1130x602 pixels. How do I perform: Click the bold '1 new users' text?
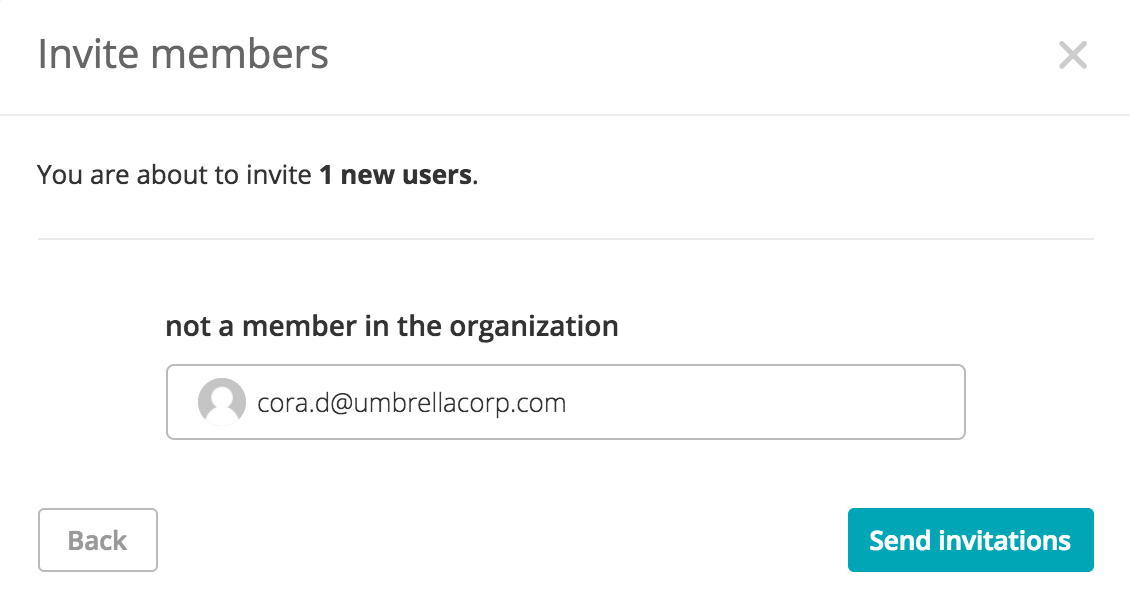[396, 174]
